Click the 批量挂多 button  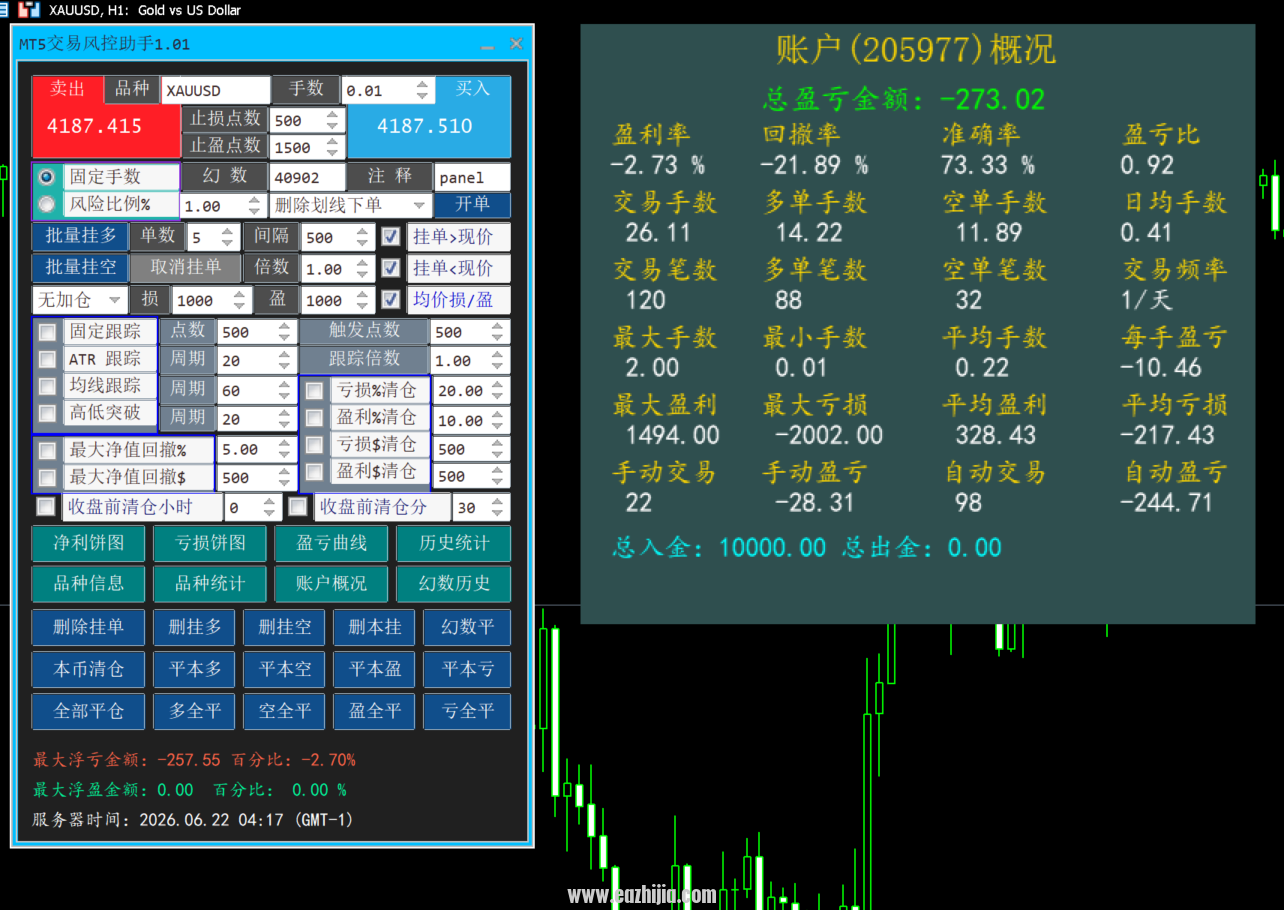[81, 237]
